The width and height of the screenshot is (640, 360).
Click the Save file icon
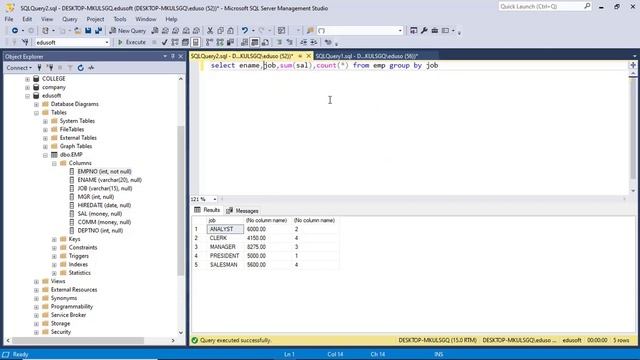pyautogui.click(x=88, y=31)
